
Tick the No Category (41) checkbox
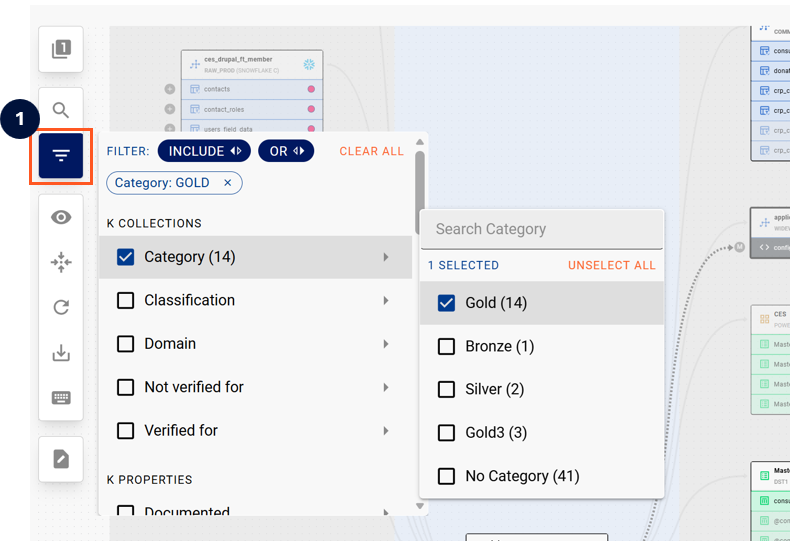pos(447,476)
